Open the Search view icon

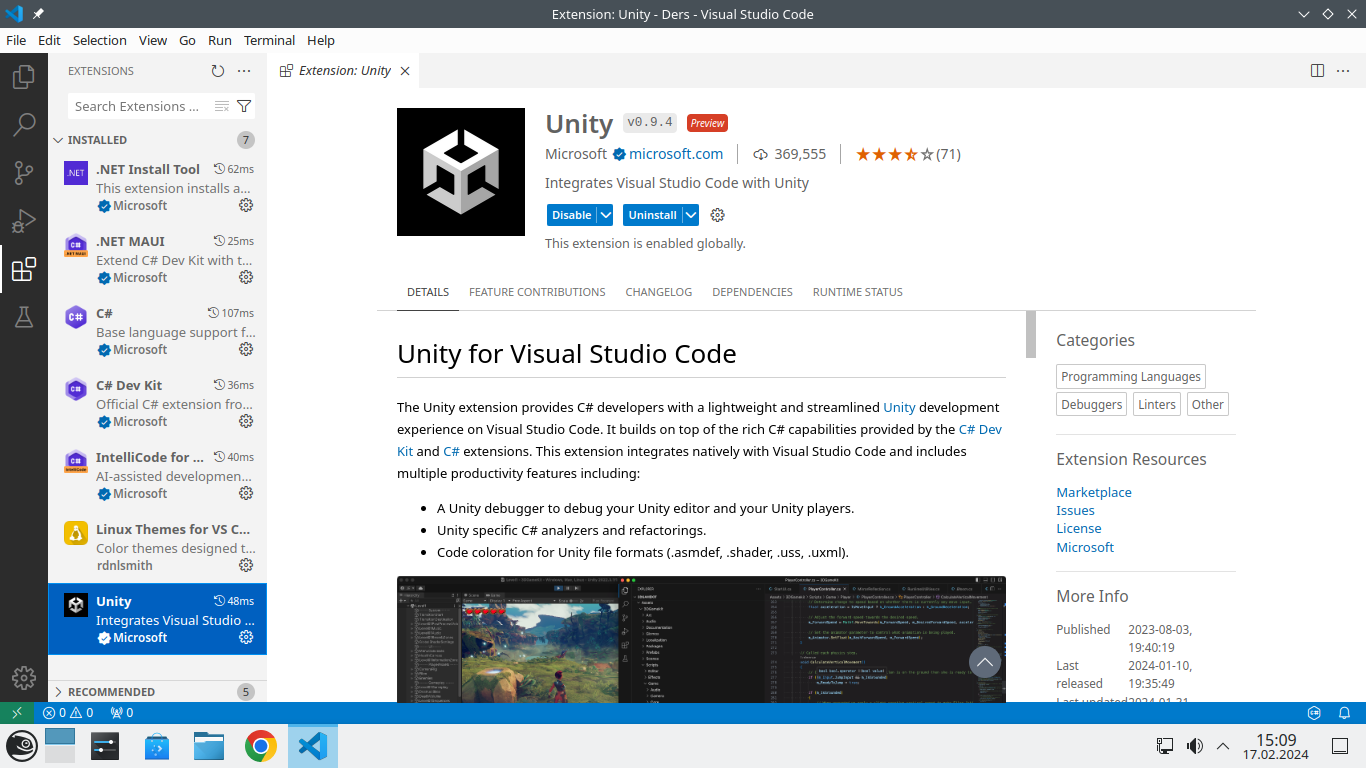24,125
